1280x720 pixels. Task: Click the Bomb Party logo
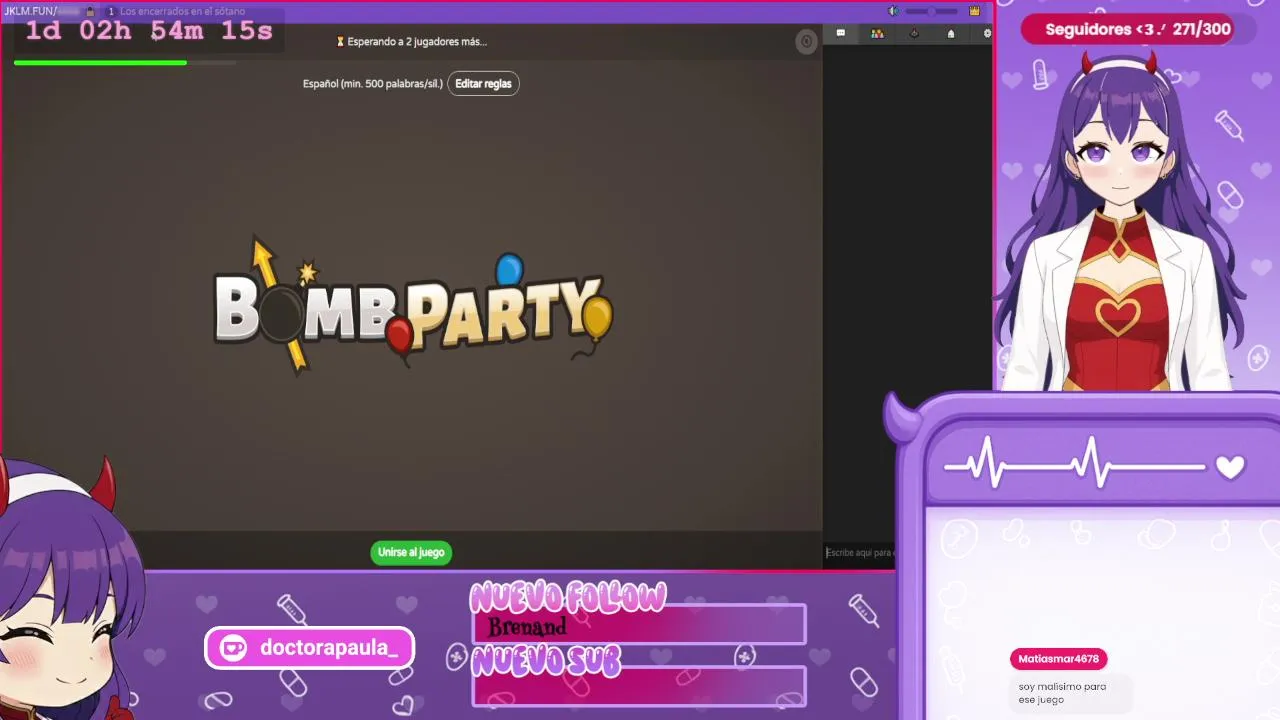pyautogui.click(x=412, y=307)
